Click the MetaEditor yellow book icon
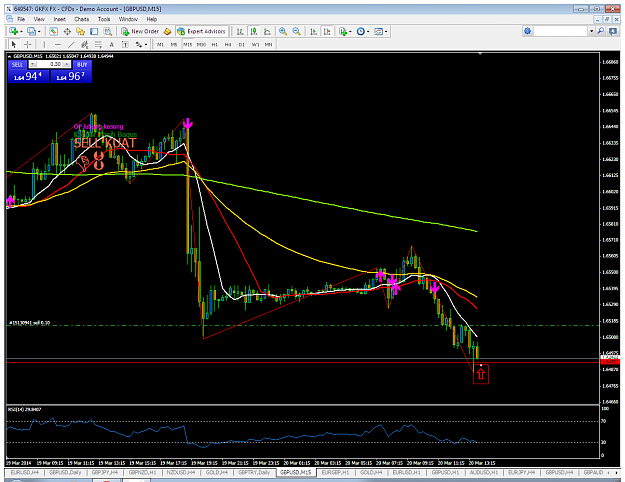Image resolution: width=625 pixels, height=482 pixels. coord(167,31)
